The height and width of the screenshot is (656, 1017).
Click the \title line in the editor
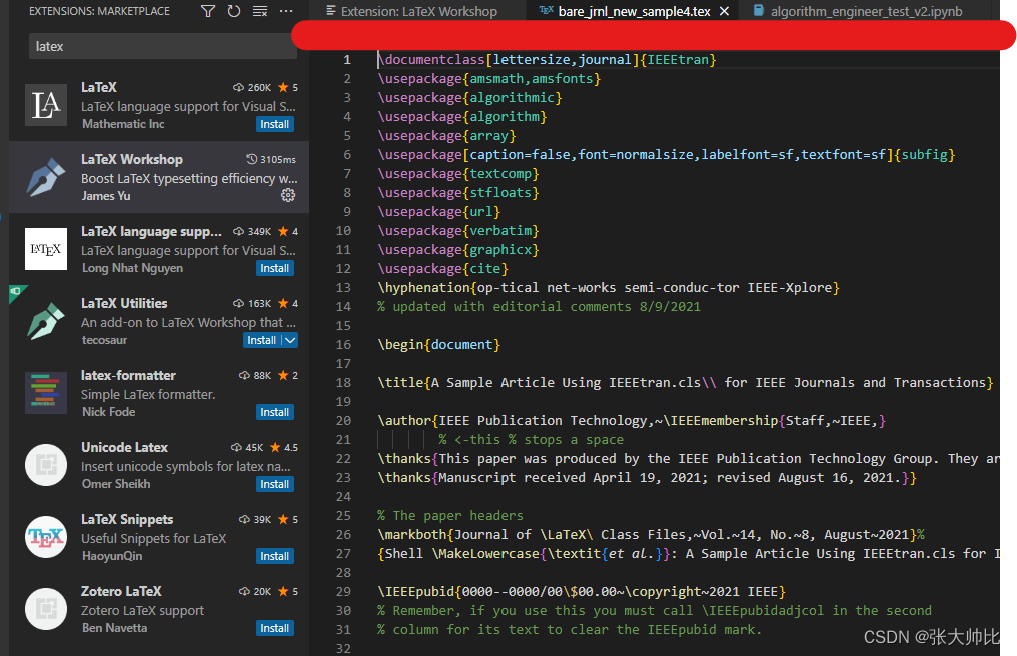[685, 382]
